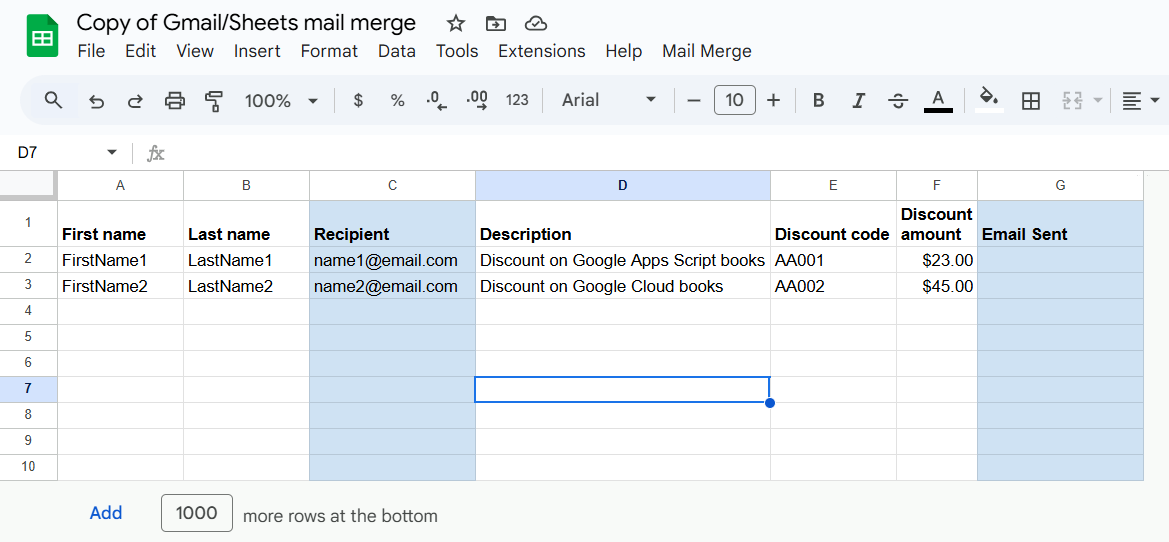Open the File menu
Screen dimensions: 1169x542
pos(91,51)
